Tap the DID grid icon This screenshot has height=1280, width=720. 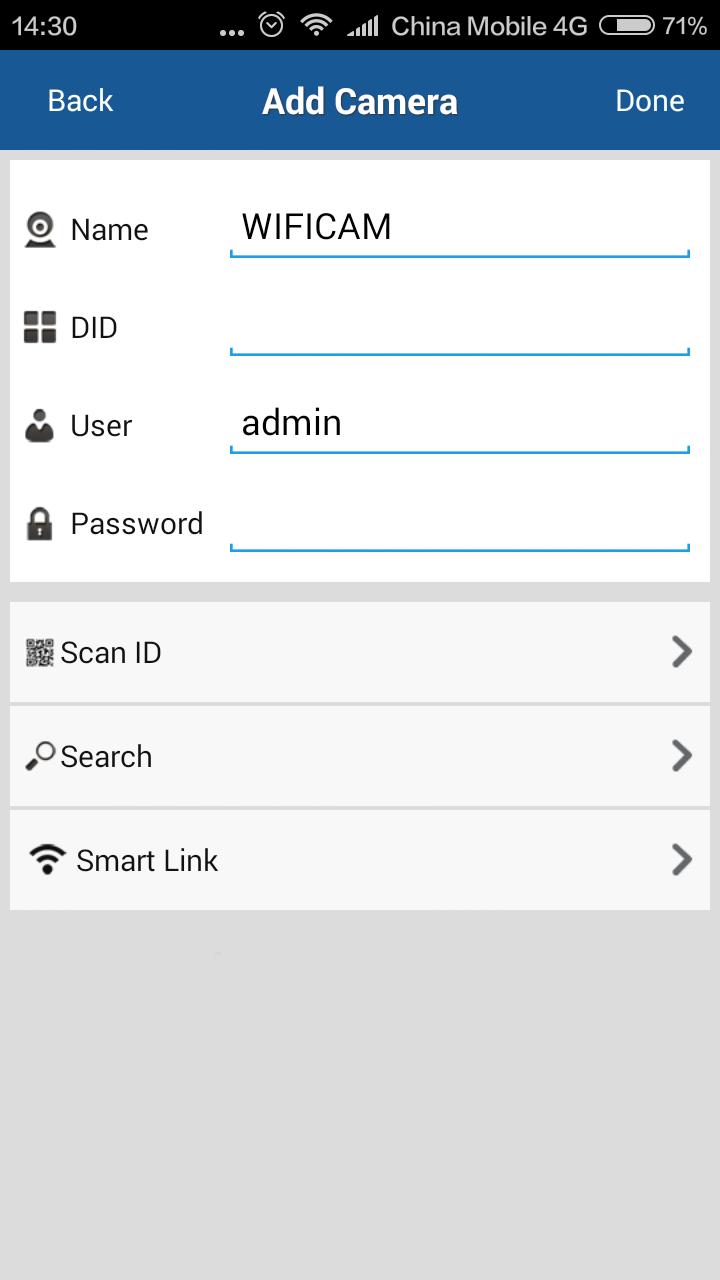point(40,327)
